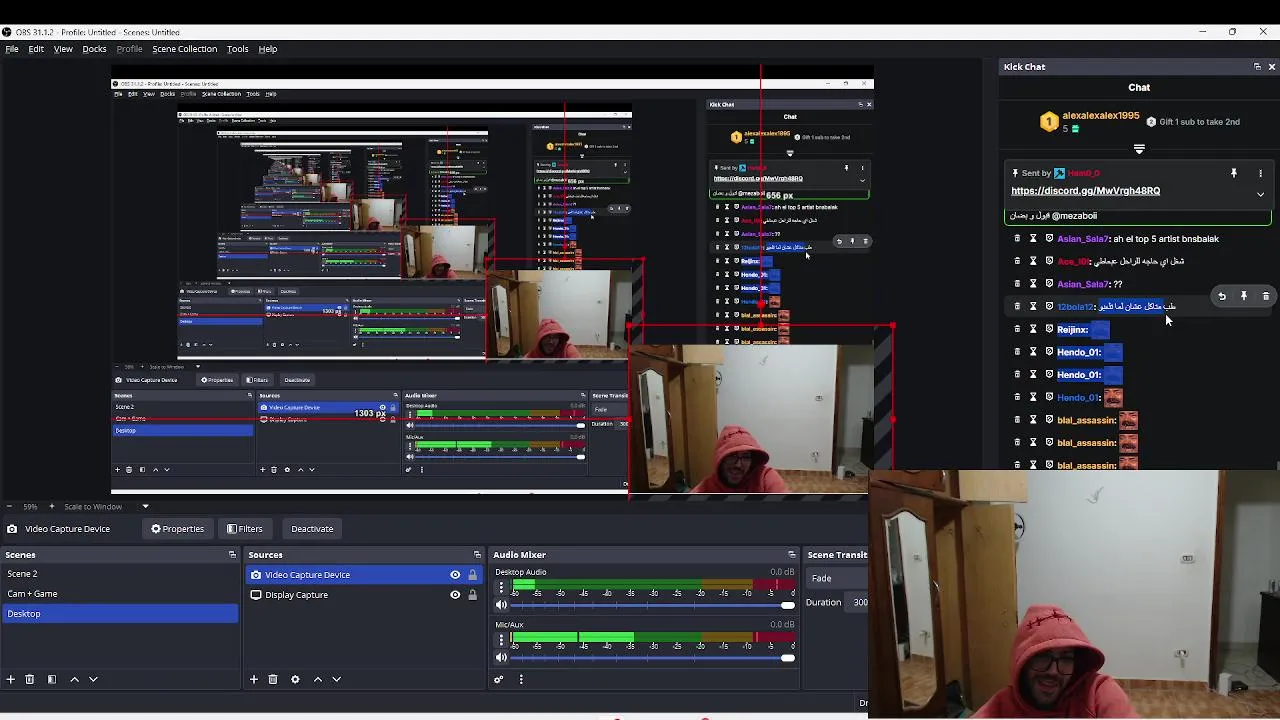Move the selected source up
The width and height of the screenshot is (1280, 720).
coord(318,679)
